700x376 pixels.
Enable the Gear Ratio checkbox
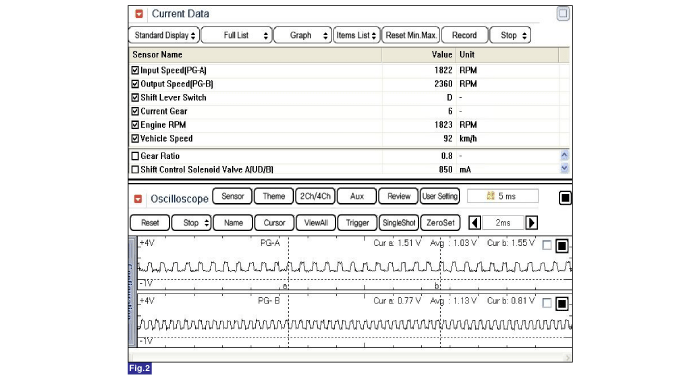(135, 156)
